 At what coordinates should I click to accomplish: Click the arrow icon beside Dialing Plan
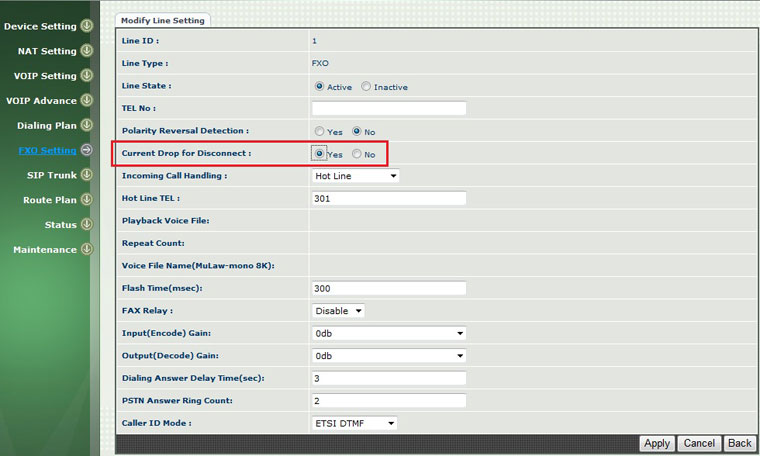pyautogui.click(x=86, y=126)
